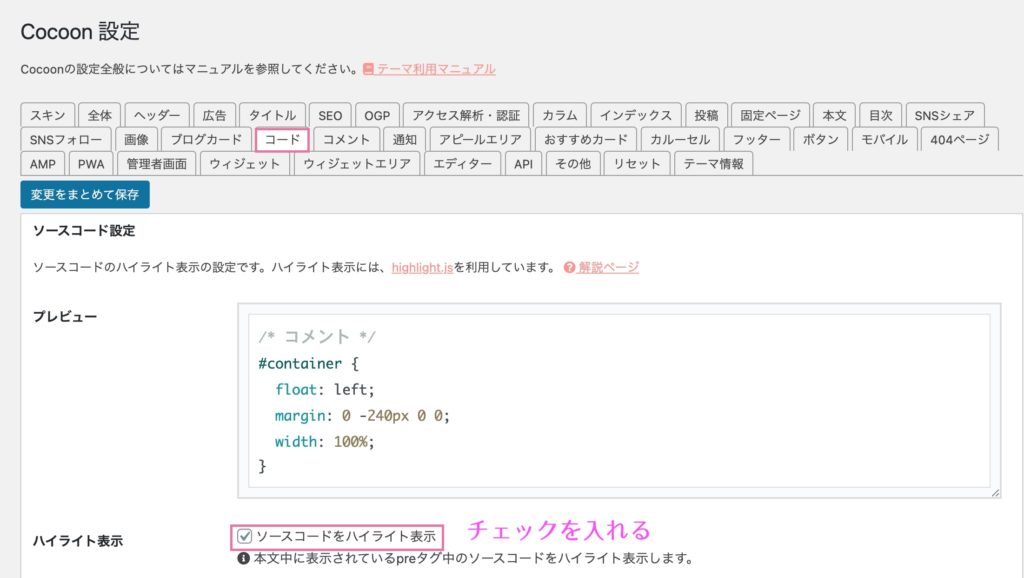Open the SNSフォロー tab

[65, 139]
